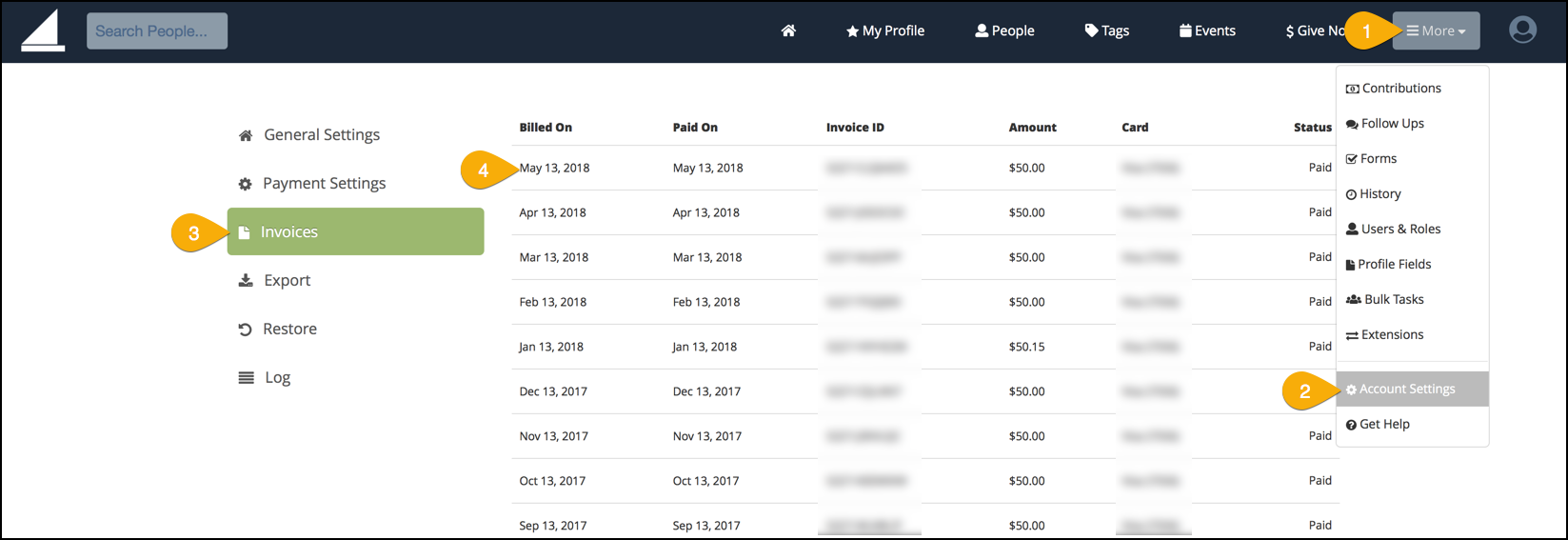Open the Tags page
This screenshot has width=1568, height=540.
[1106, 30]
